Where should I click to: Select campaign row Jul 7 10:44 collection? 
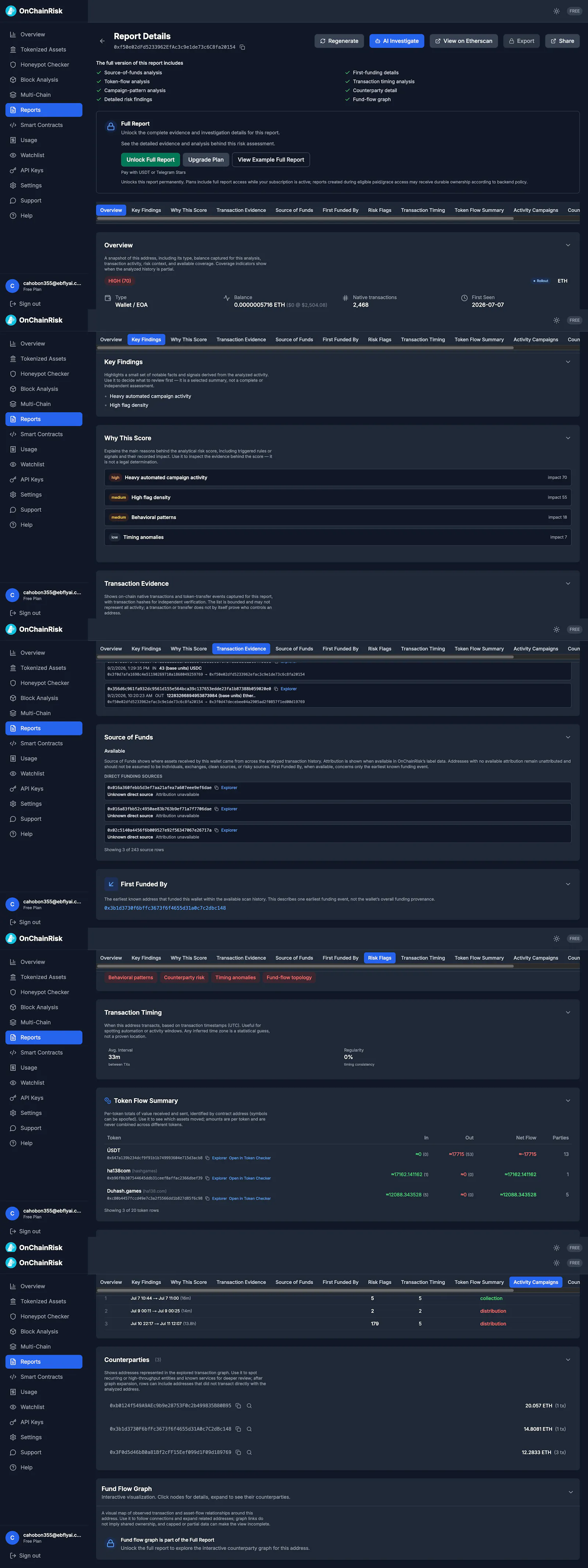(x=338, y=1298)
